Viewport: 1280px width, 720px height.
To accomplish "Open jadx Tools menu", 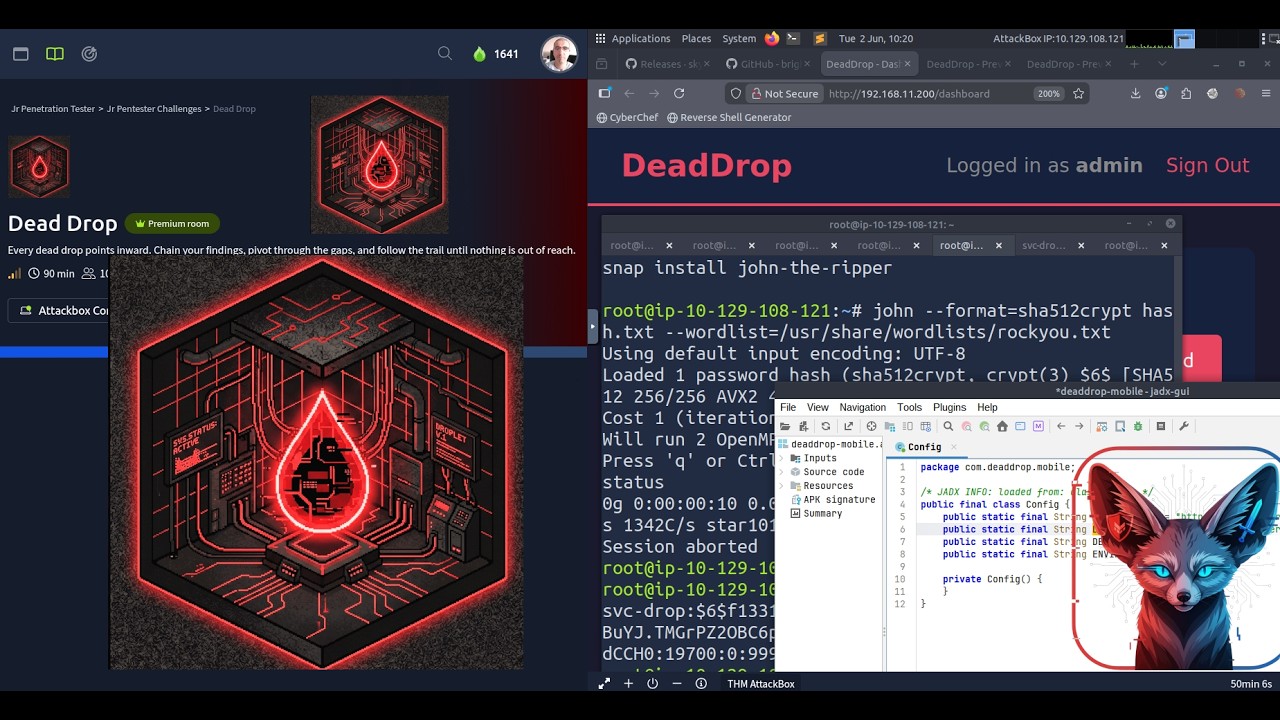I will 909,407.
